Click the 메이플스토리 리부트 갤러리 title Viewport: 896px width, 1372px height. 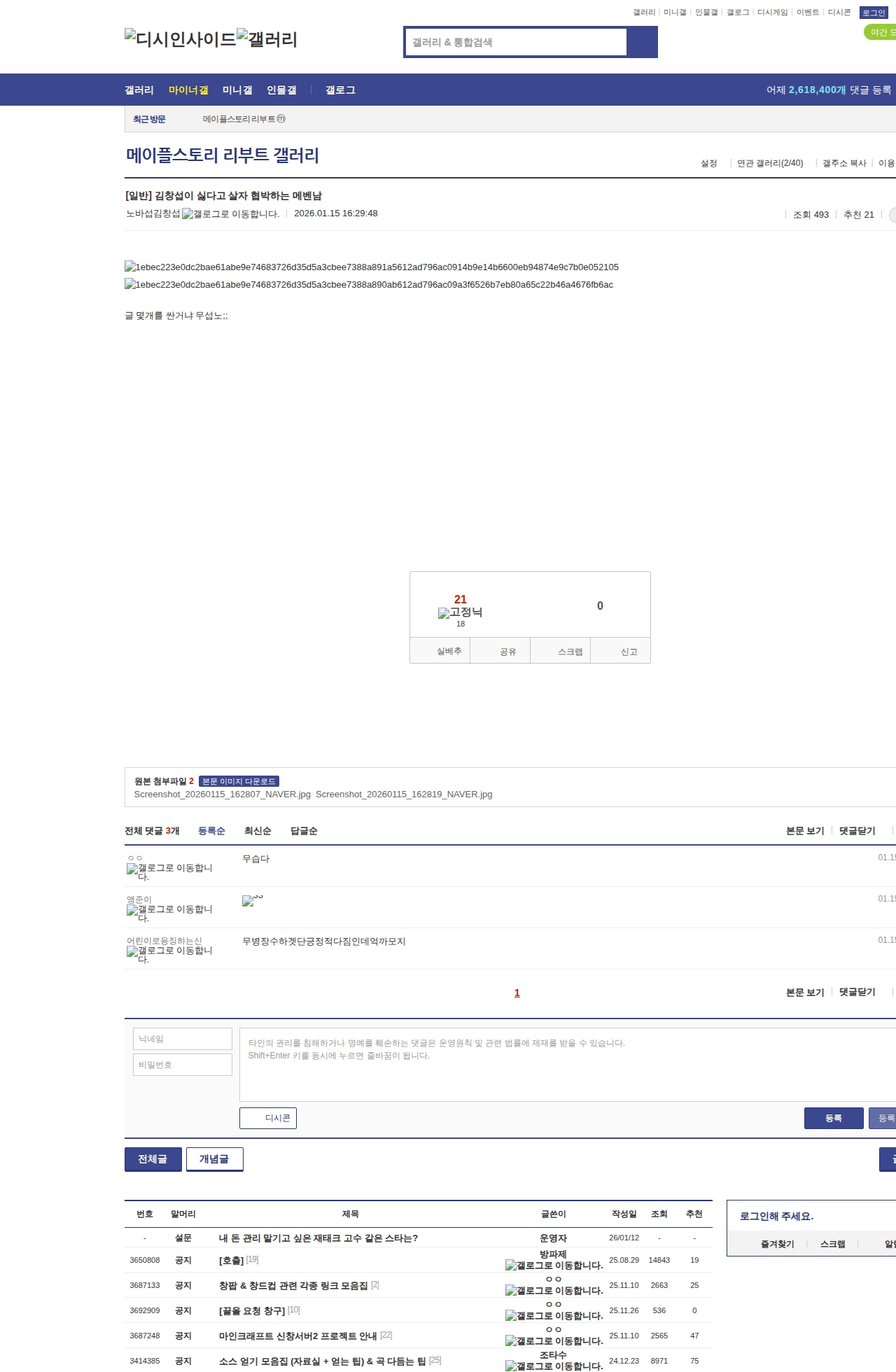tap(223, 155)
